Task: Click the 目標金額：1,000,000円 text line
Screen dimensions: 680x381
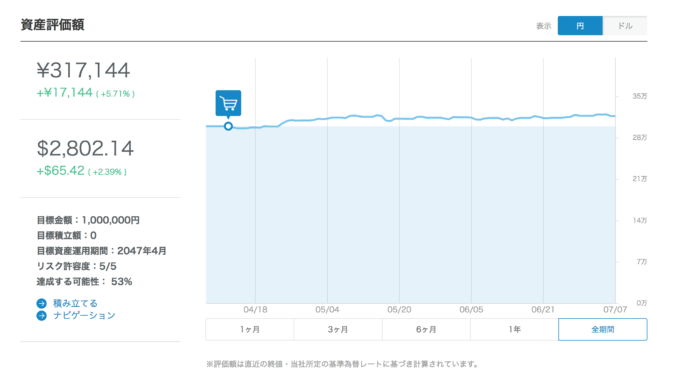Action: click(x=88, y=220)
